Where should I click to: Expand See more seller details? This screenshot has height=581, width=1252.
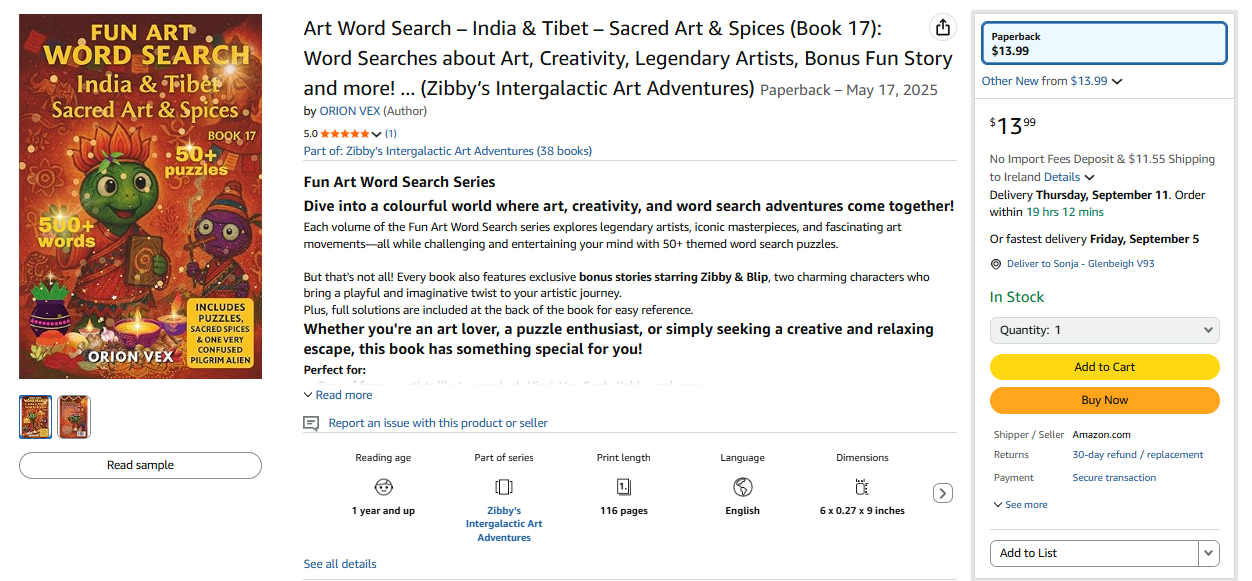1020,505
